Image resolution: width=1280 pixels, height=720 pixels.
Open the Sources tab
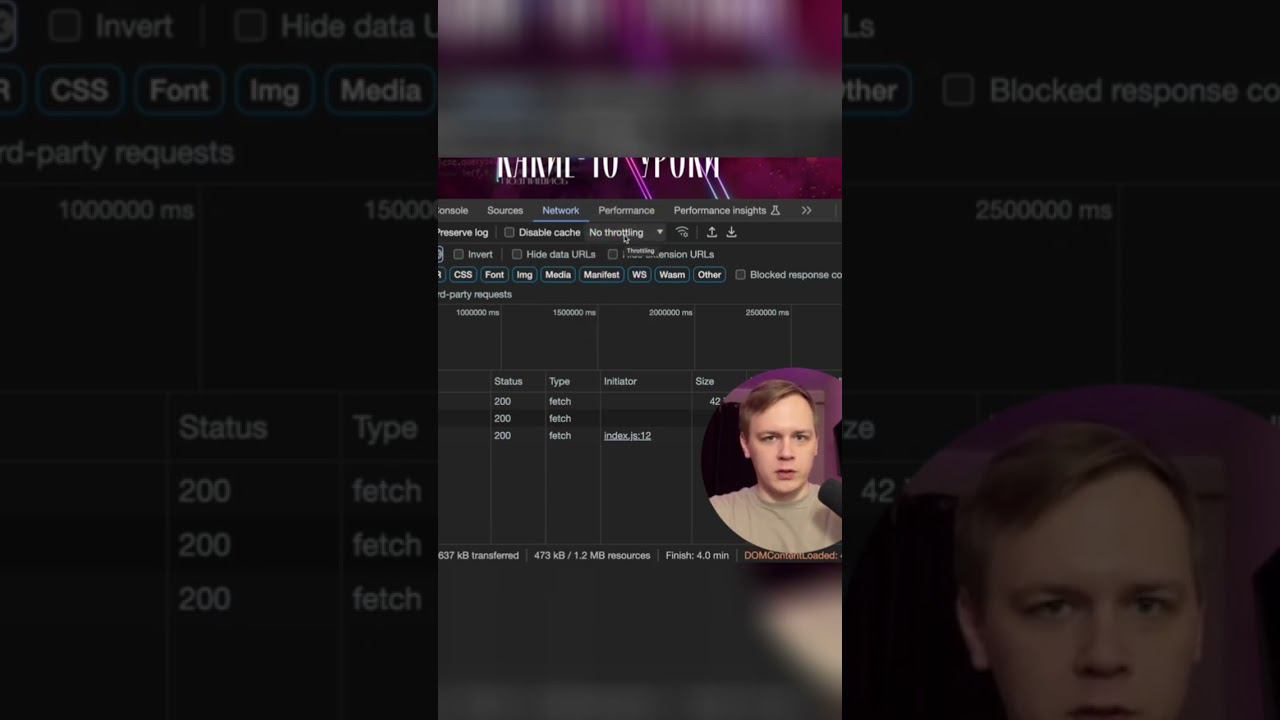505,211
